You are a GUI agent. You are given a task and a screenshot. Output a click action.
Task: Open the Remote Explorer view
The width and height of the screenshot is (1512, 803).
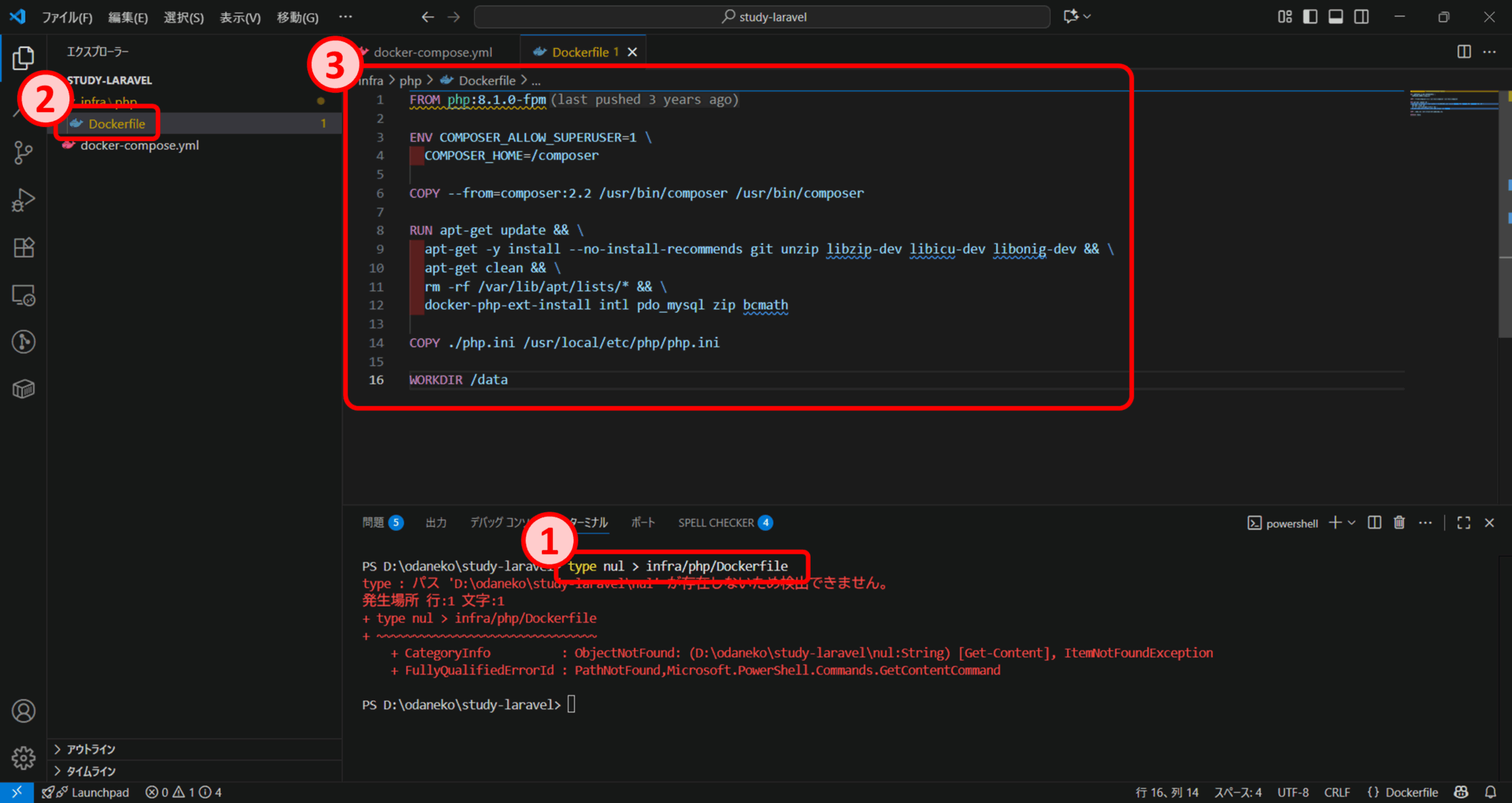pos(23,295)
